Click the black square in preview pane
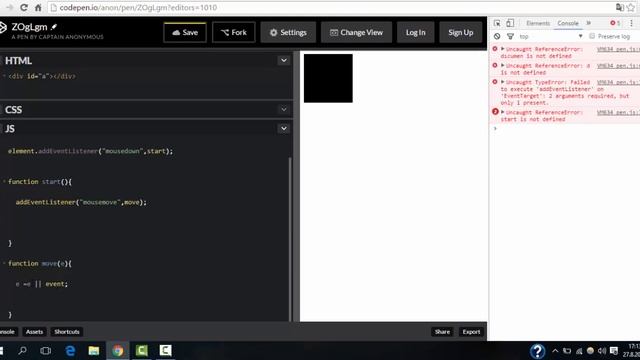This screenshot has height=360, width=640. (328, 78)
